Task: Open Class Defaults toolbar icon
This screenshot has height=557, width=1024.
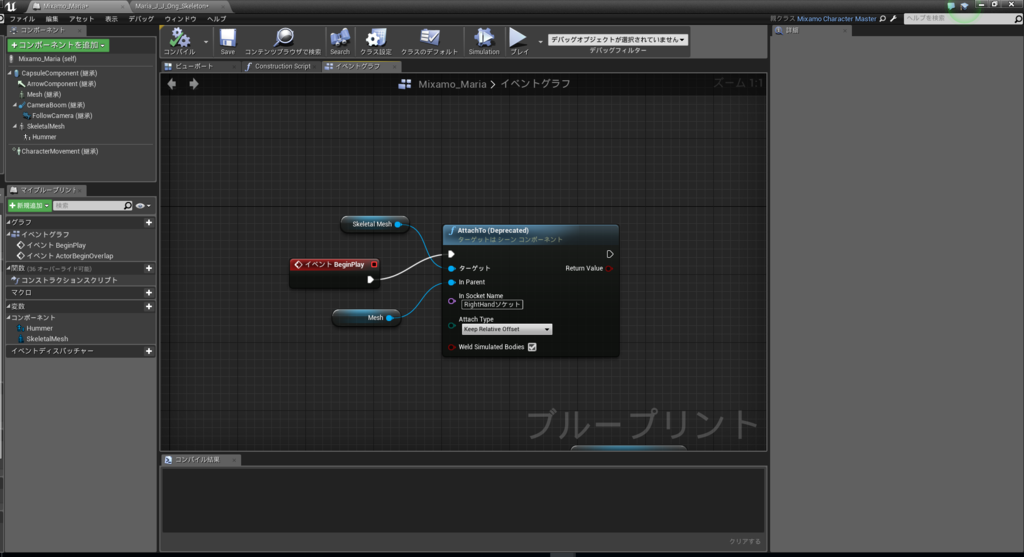Action: pos(429,38)
